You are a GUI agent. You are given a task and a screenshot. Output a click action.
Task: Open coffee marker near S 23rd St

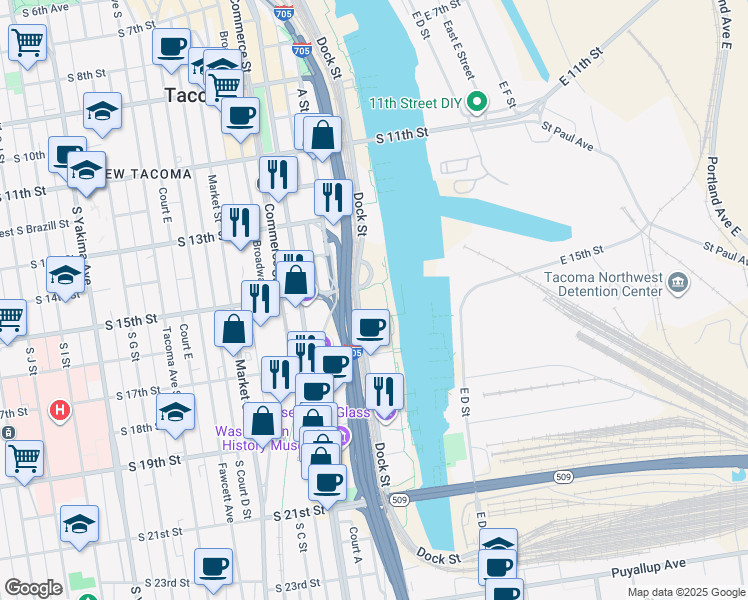click(x=214, y=570)
